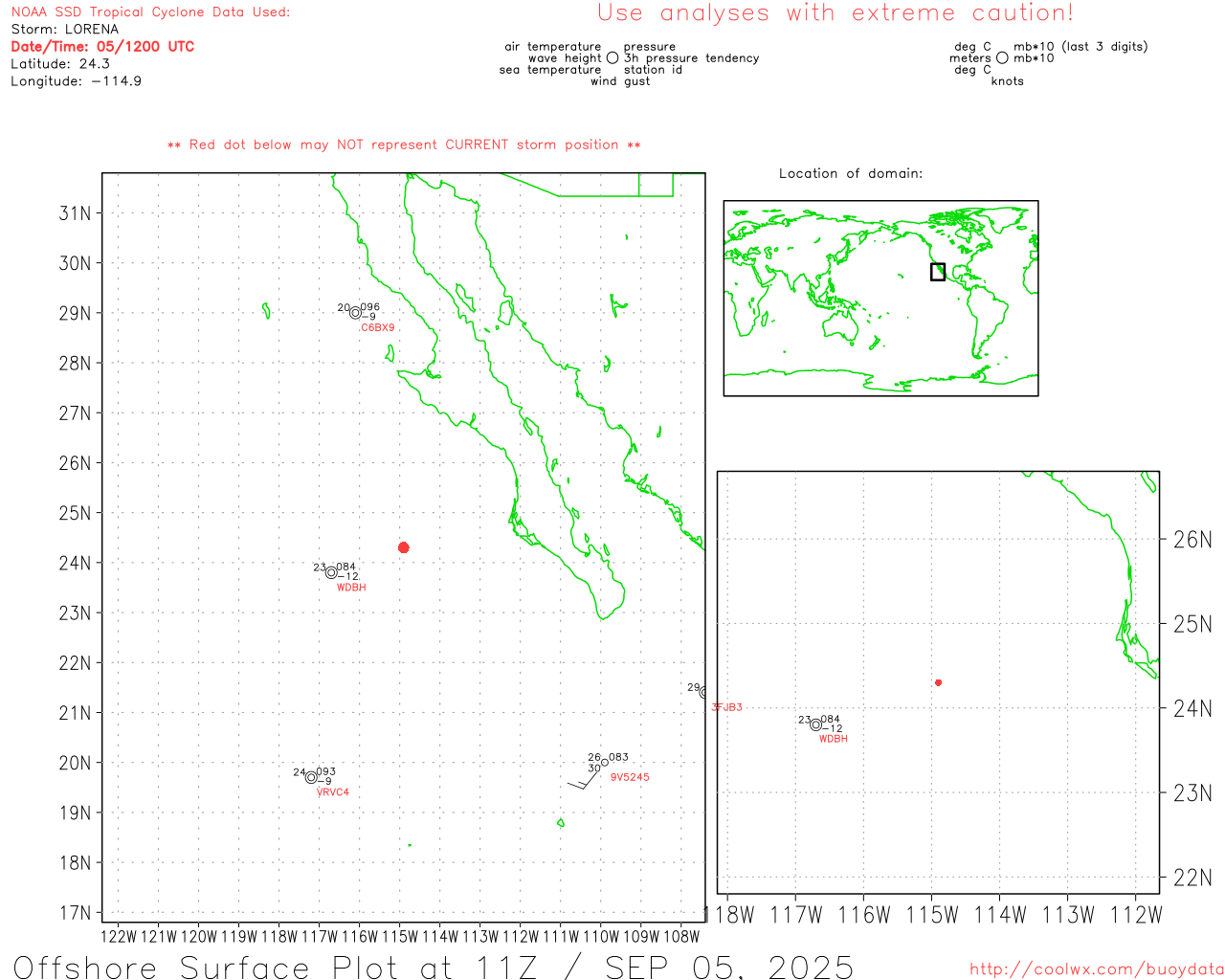Click the 31N latitude label on main map
The width and height of the screenshot is (1225, 980).
[76, 213]
